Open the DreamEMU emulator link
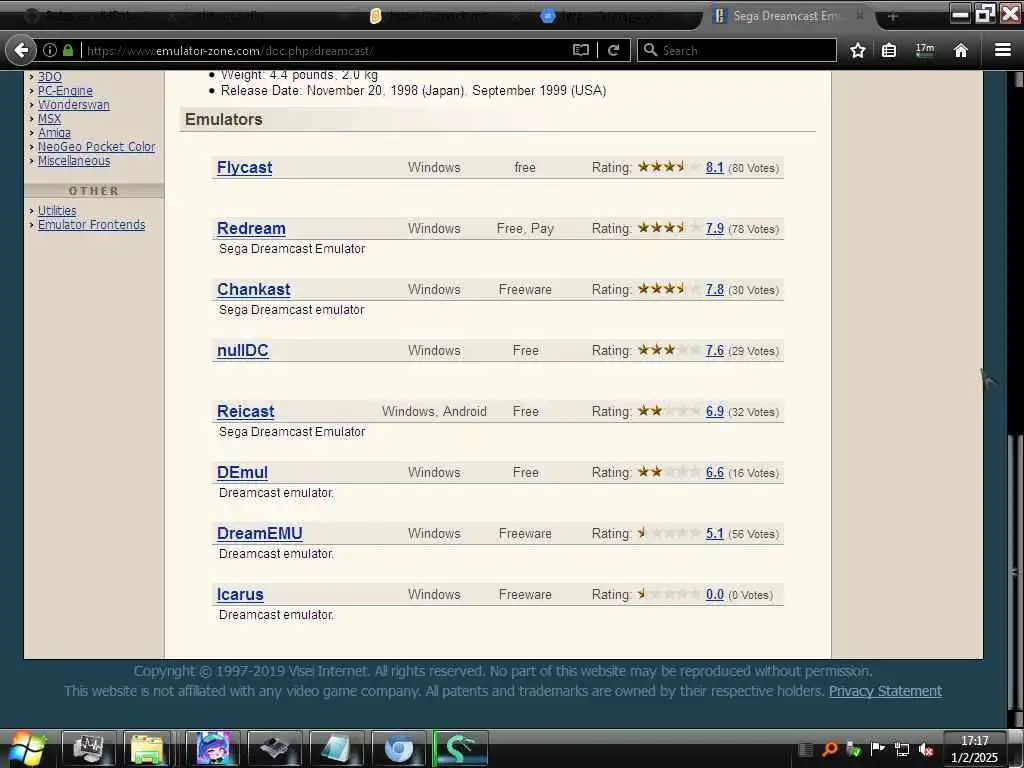 coord(259,534)
